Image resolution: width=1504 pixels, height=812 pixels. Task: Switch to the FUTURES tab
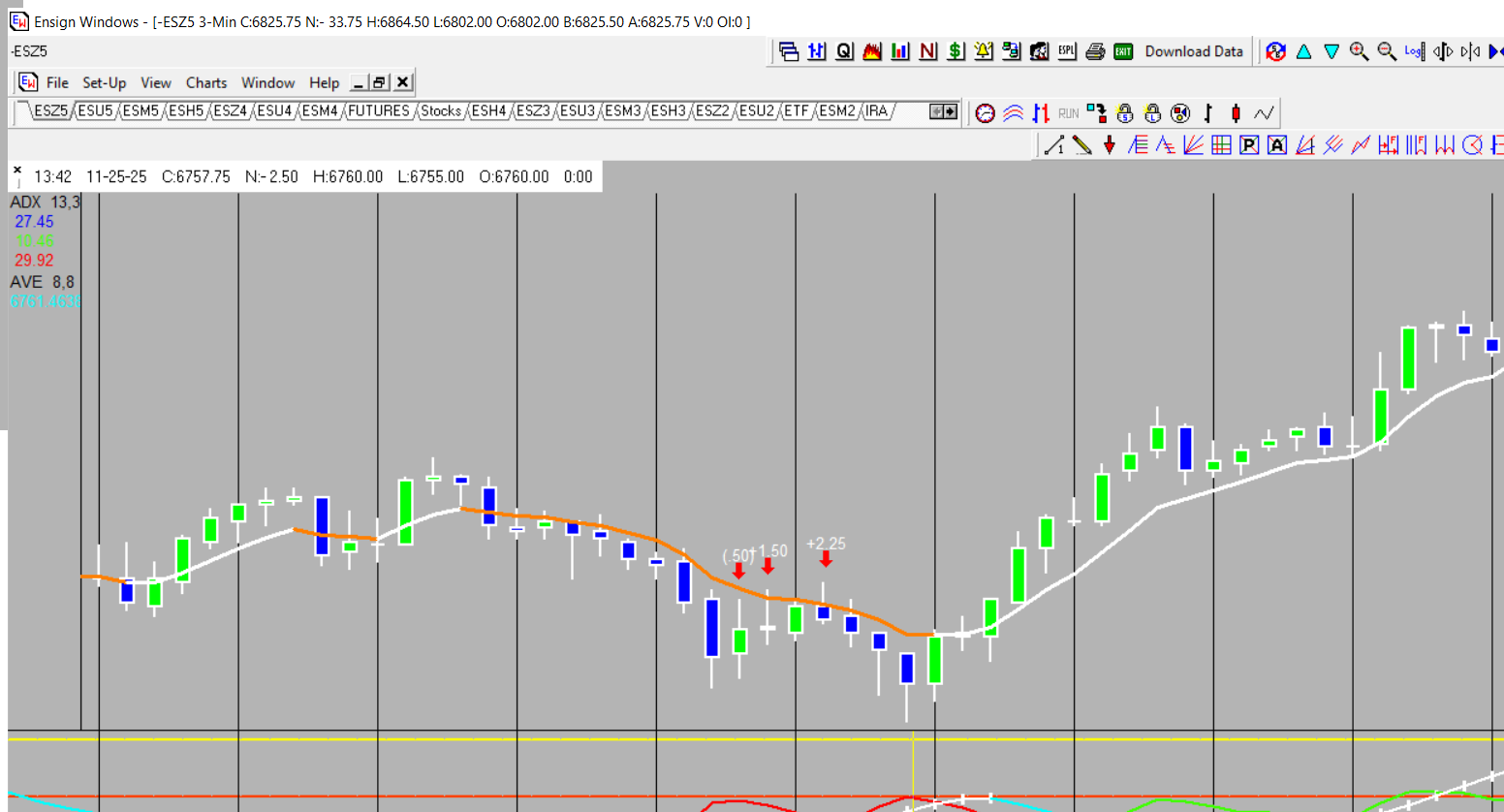pos(378,110)
